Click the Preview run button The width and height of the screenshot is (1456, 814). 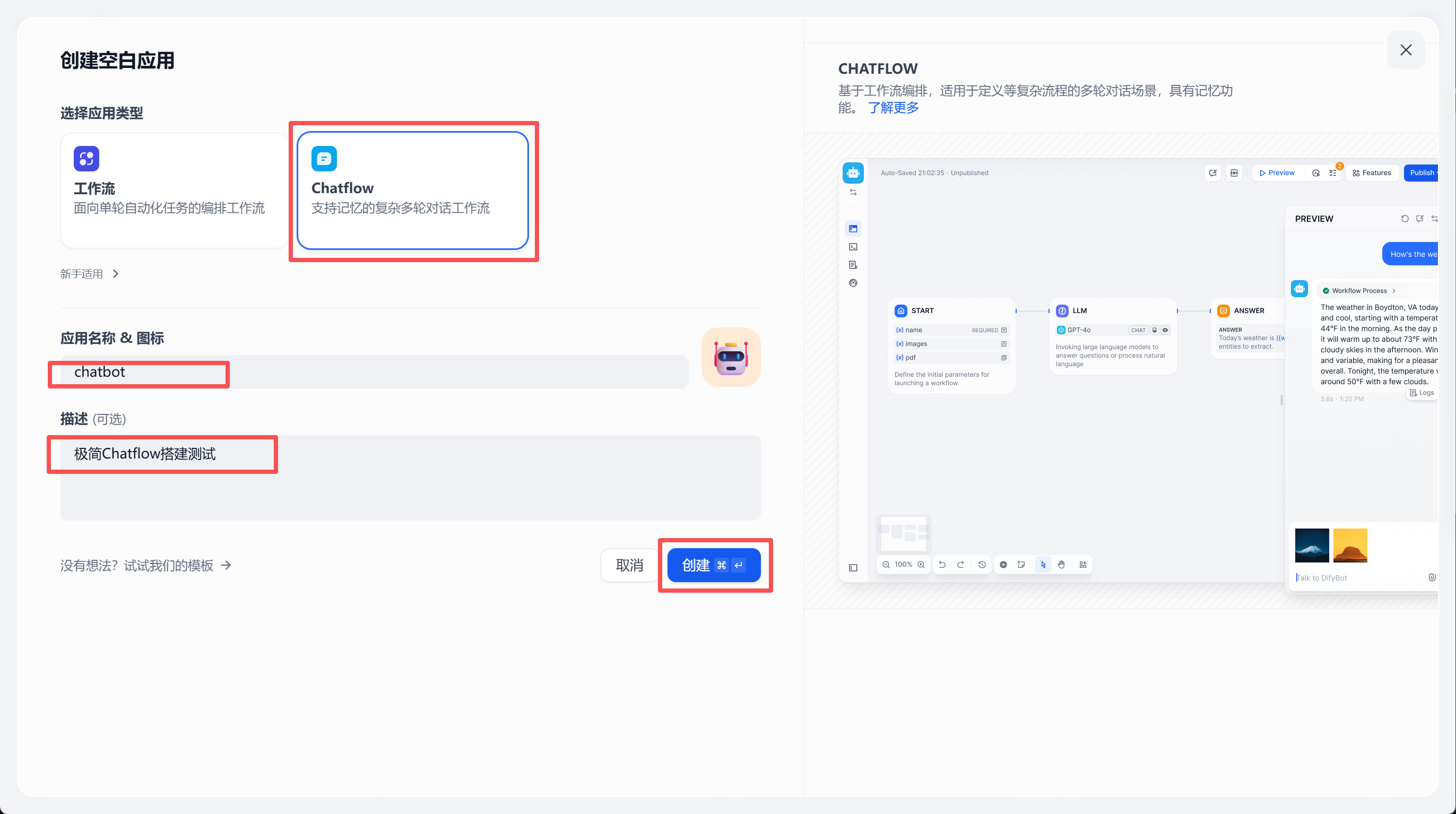pos(1277,173)
